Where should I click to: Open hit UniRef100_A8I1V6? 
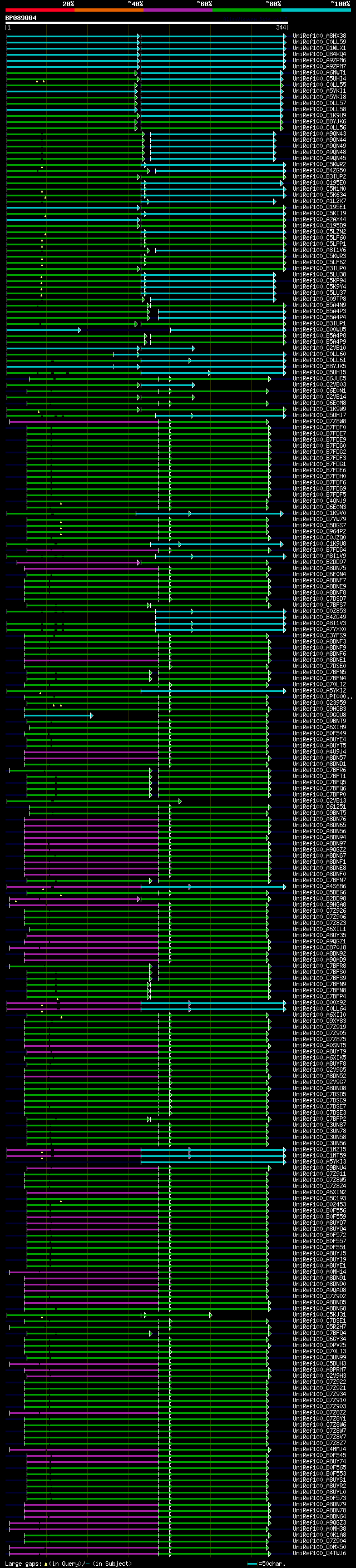point(319,250)
